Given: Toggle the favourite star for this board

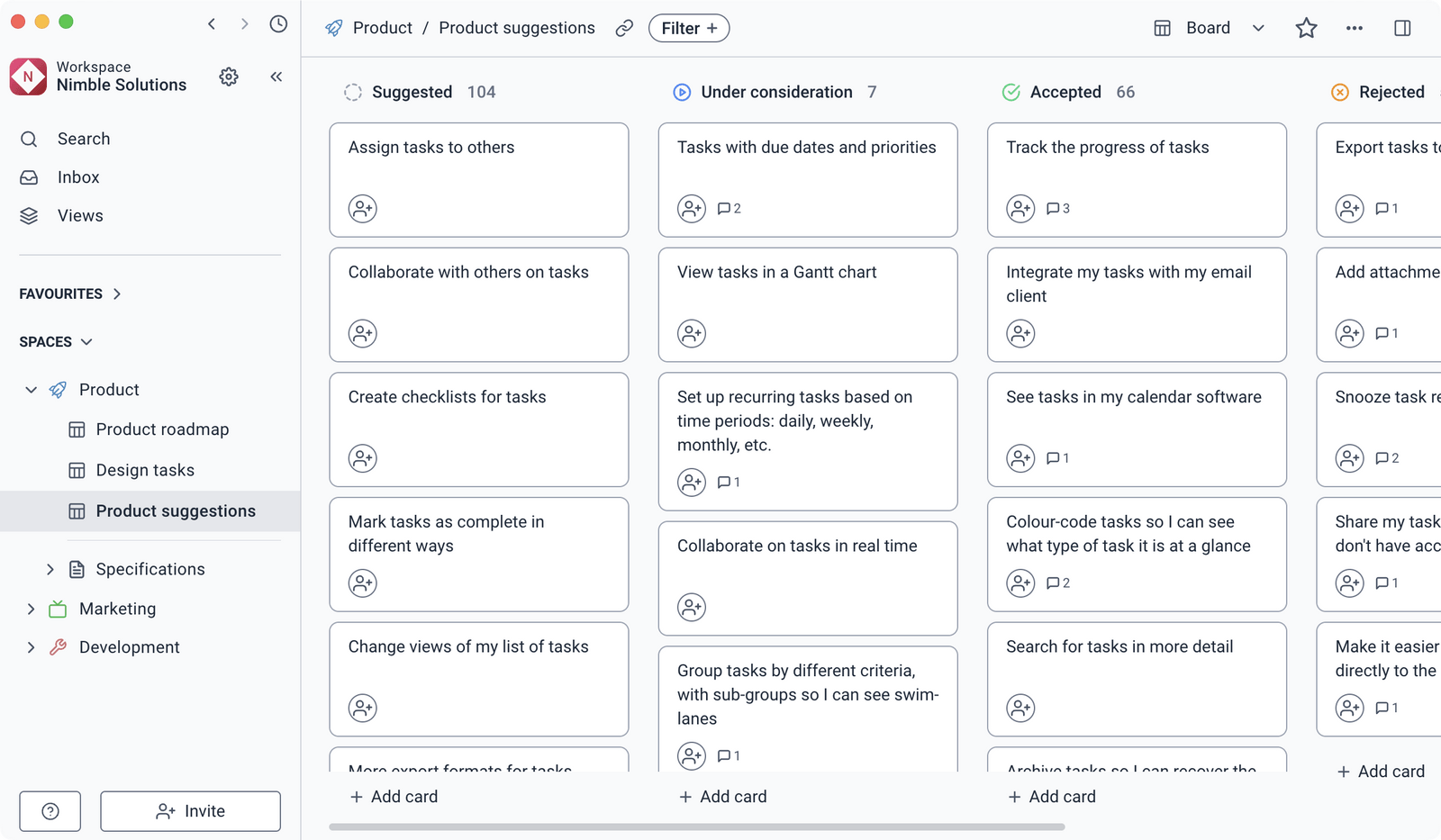Looking at the screenshot, I should coord(1306,28).
